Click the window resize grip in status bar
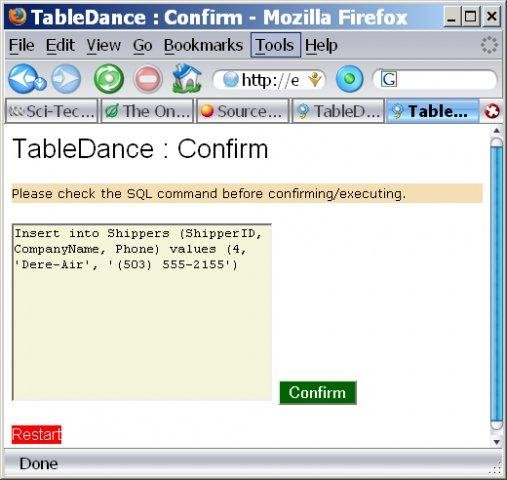The height and width of the screenshot is (480, 507). click(496, 468)
